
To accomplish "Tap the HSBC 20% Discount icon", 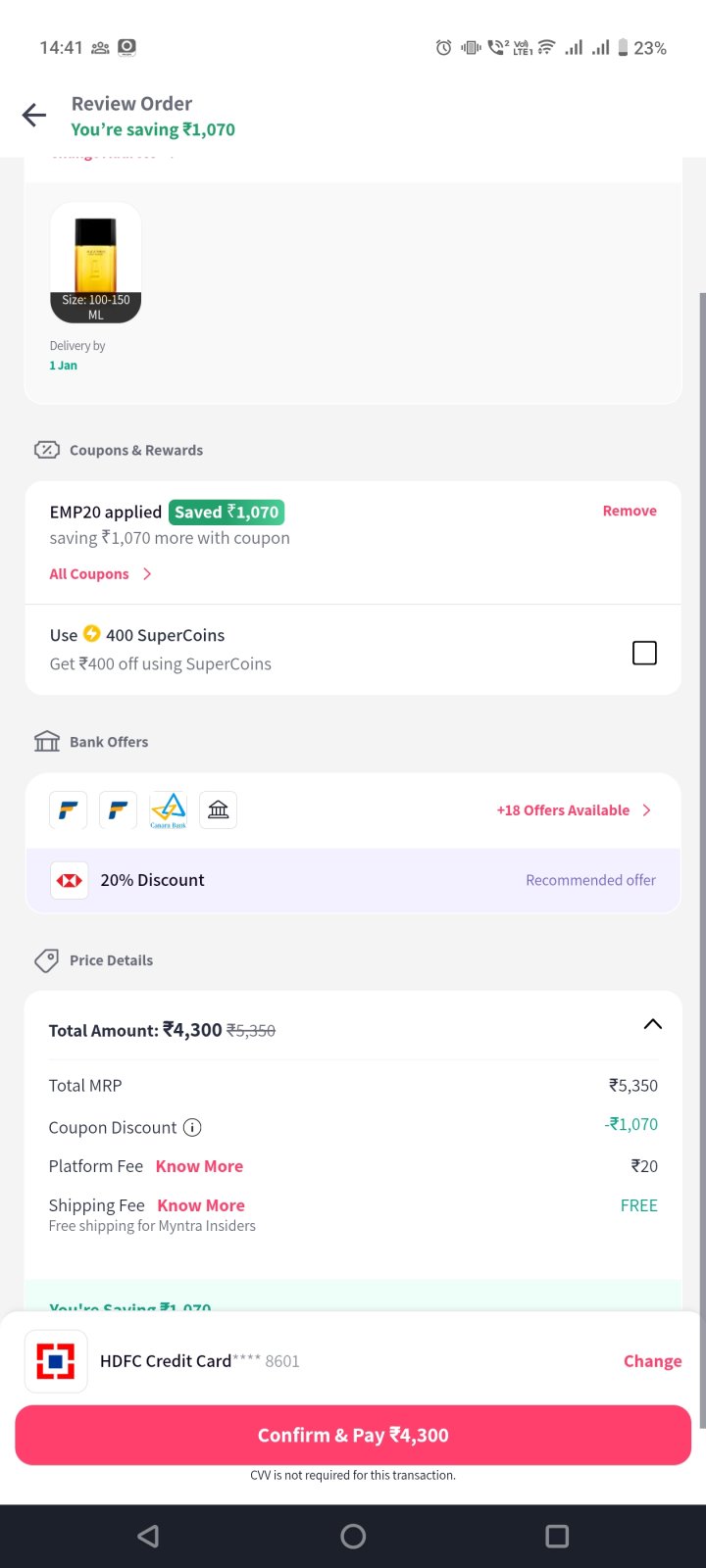I will [x=70, y=880].
